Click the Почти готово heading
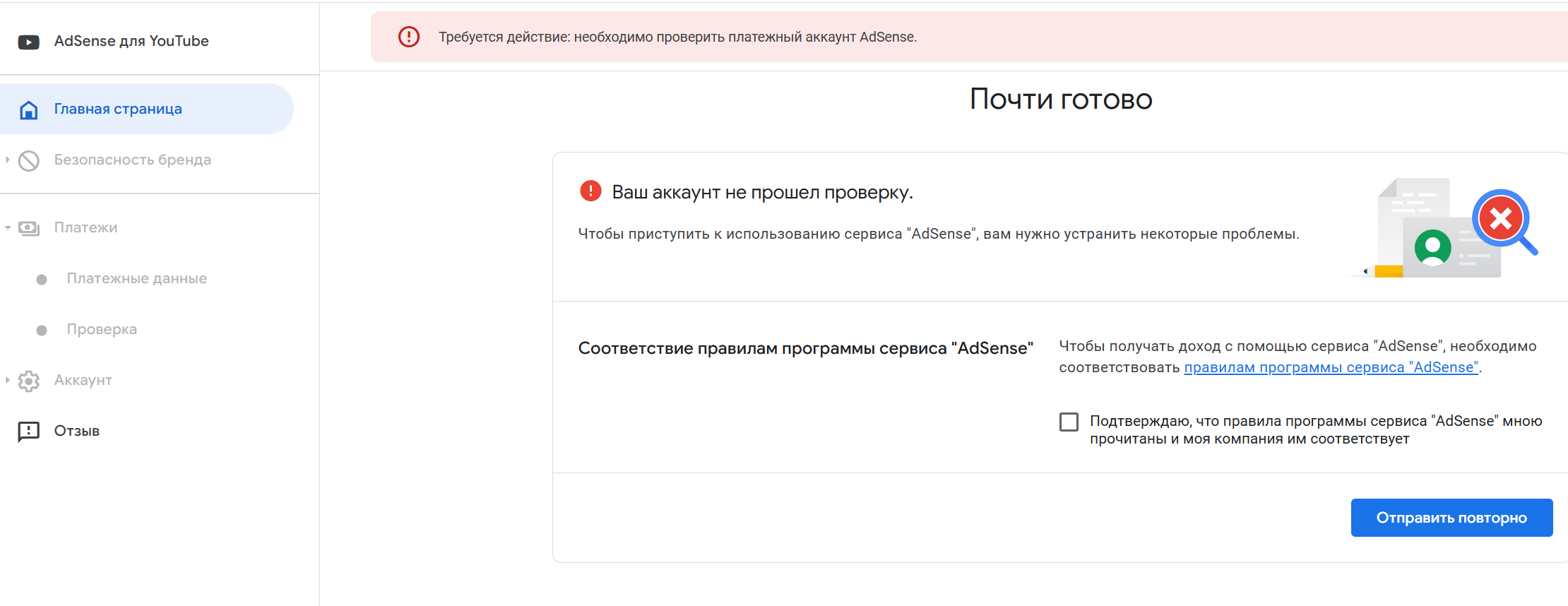1568x606 pixels. click(1061, 99)
